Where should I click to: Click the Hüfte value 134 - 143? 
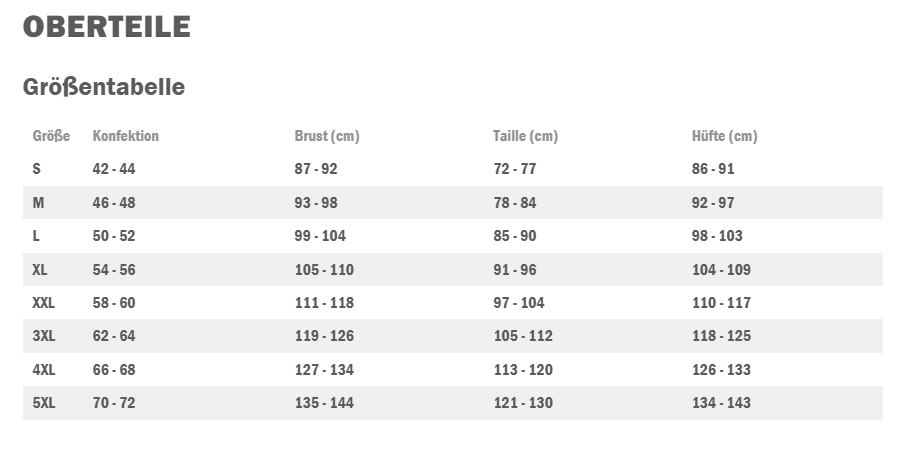coord(721,403)
